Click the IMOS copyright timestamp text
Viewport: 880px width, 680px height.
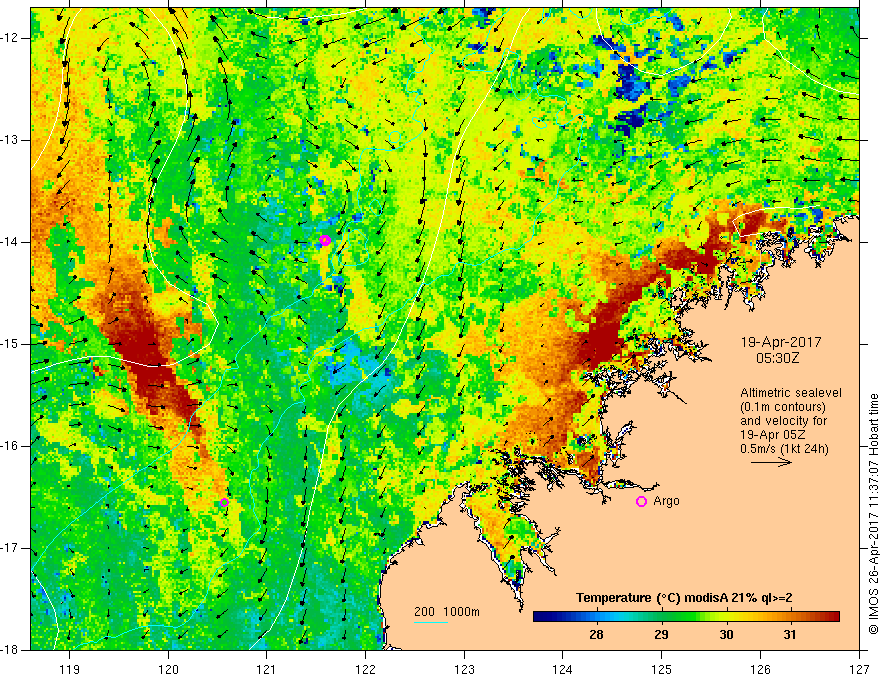coord(873,514)
